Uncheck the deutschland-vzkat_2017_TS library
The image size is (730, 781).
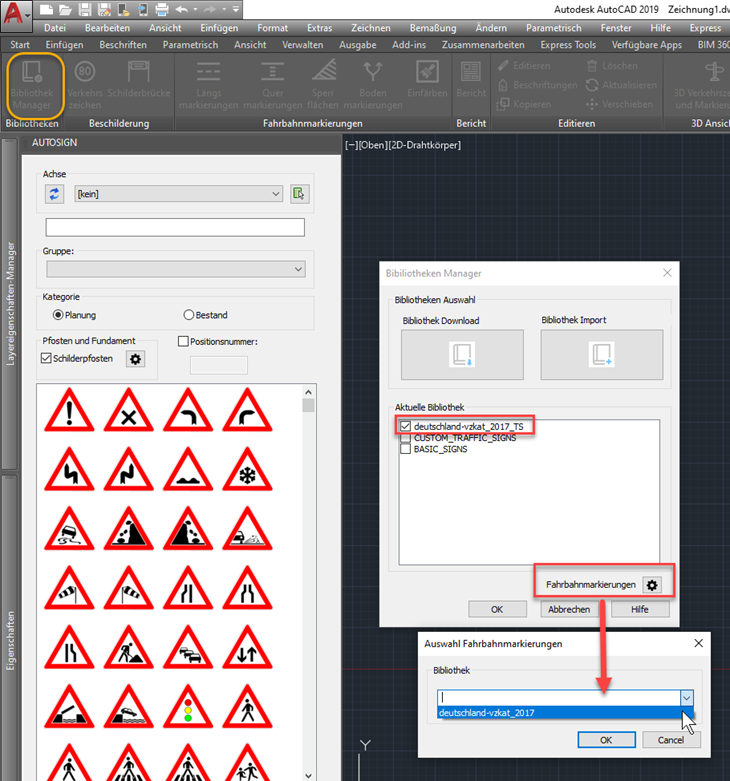click(406, 427)
